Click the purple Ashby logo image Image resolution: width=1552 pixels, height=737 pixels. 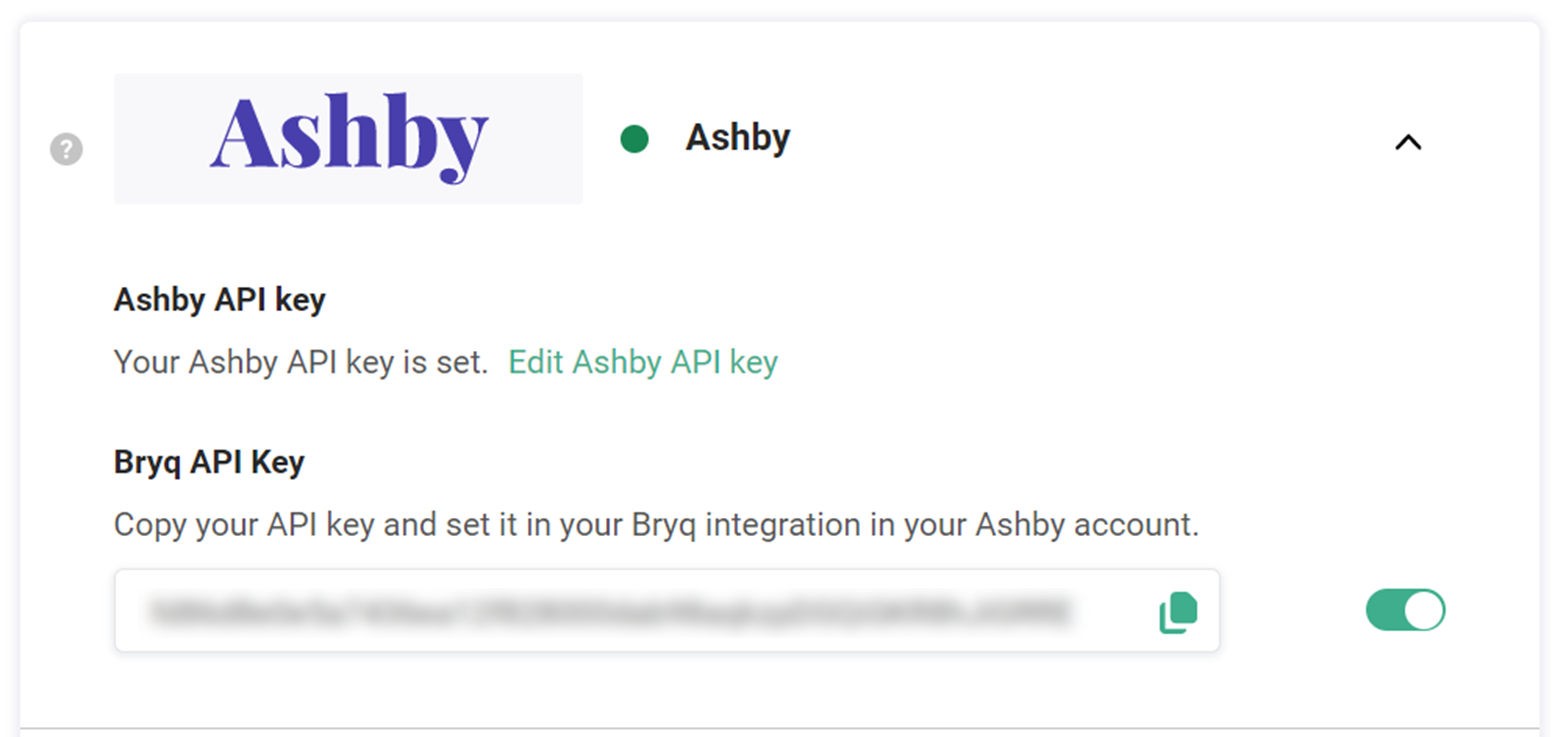[x=348, y=139]
